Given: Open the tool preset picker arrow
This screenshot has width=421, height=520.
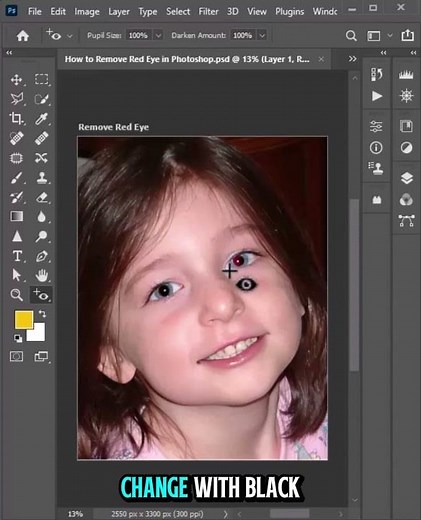Looking at the screenshot, I should pyautogui.click(x=70, y=36).
